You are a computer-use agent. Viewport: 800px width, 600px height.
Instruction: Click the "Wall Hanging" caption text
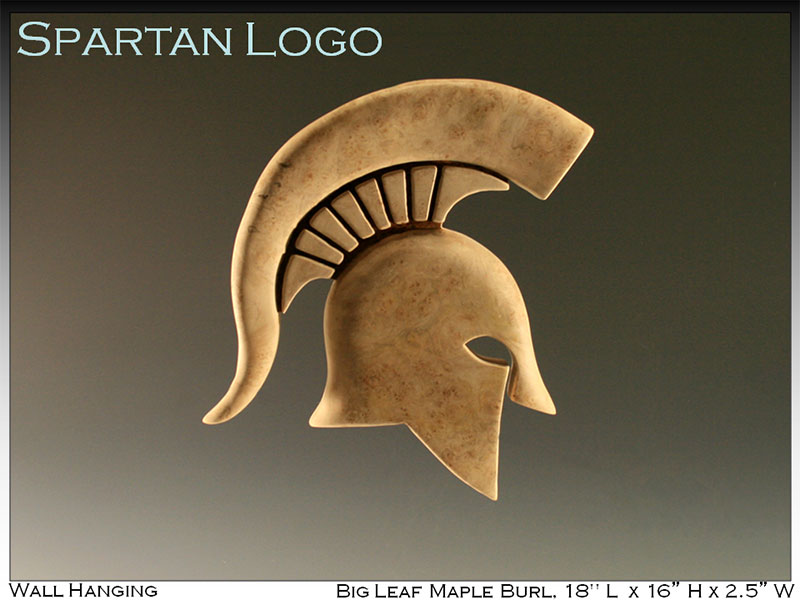click(83, 590)
